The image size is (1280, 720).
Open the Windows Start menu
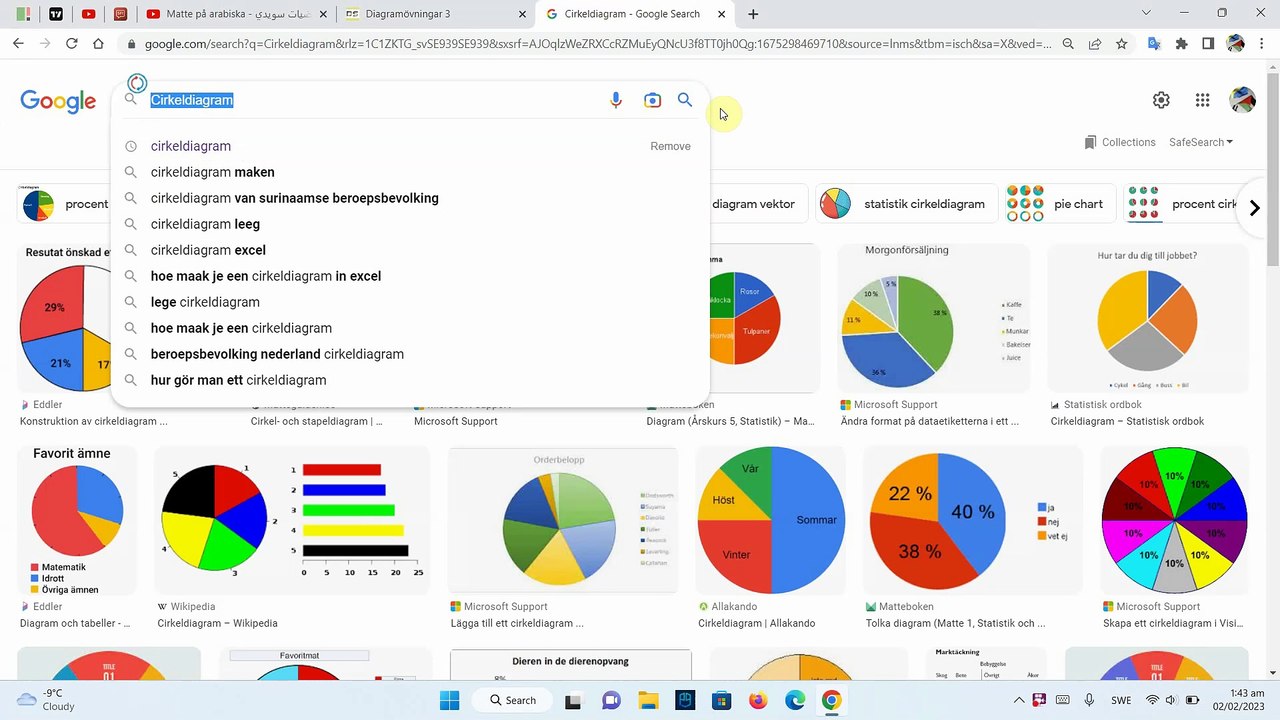449,700
